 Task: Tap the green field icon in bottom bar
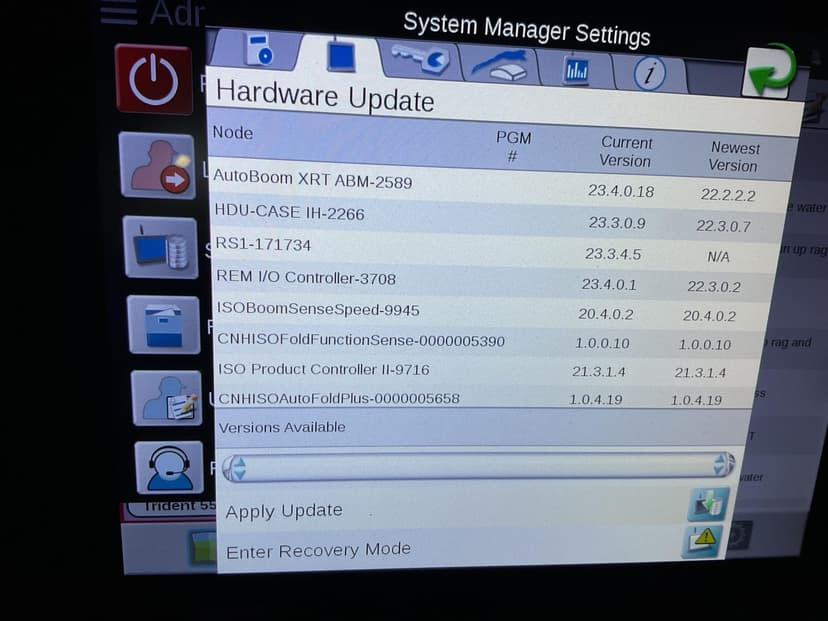204,548
